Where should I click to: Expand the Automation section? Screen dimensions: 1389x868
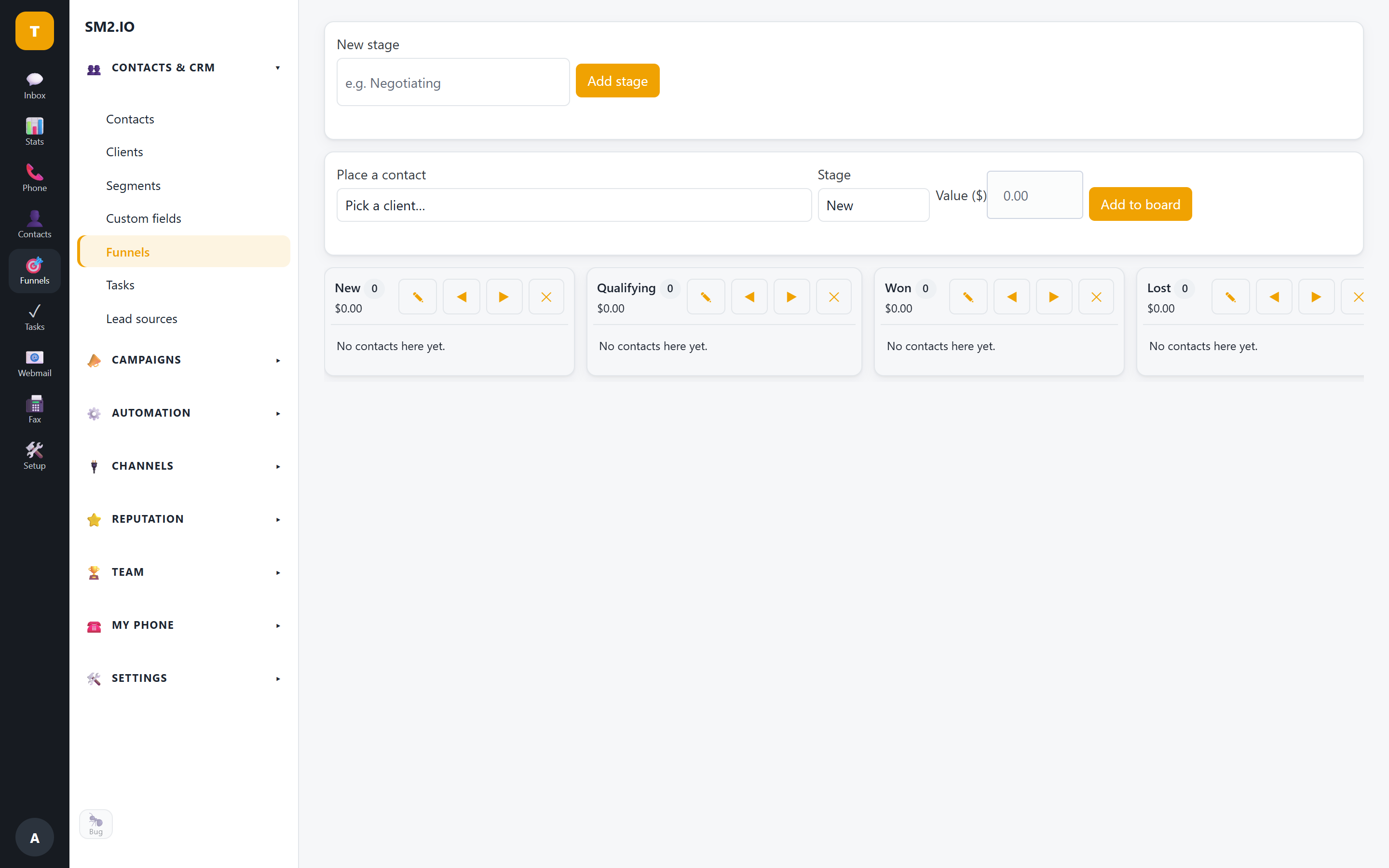(x=184, y=413)
